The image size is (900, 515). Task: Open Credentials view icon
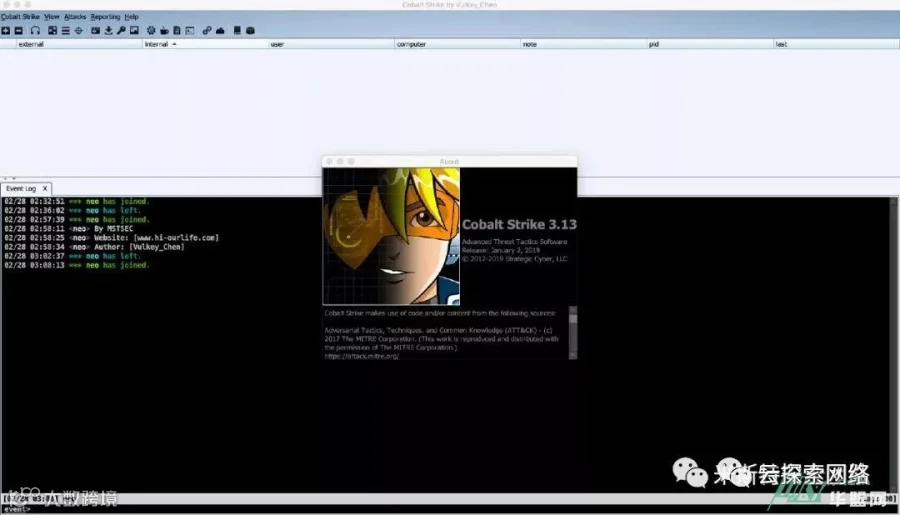(x=95, y=30)
